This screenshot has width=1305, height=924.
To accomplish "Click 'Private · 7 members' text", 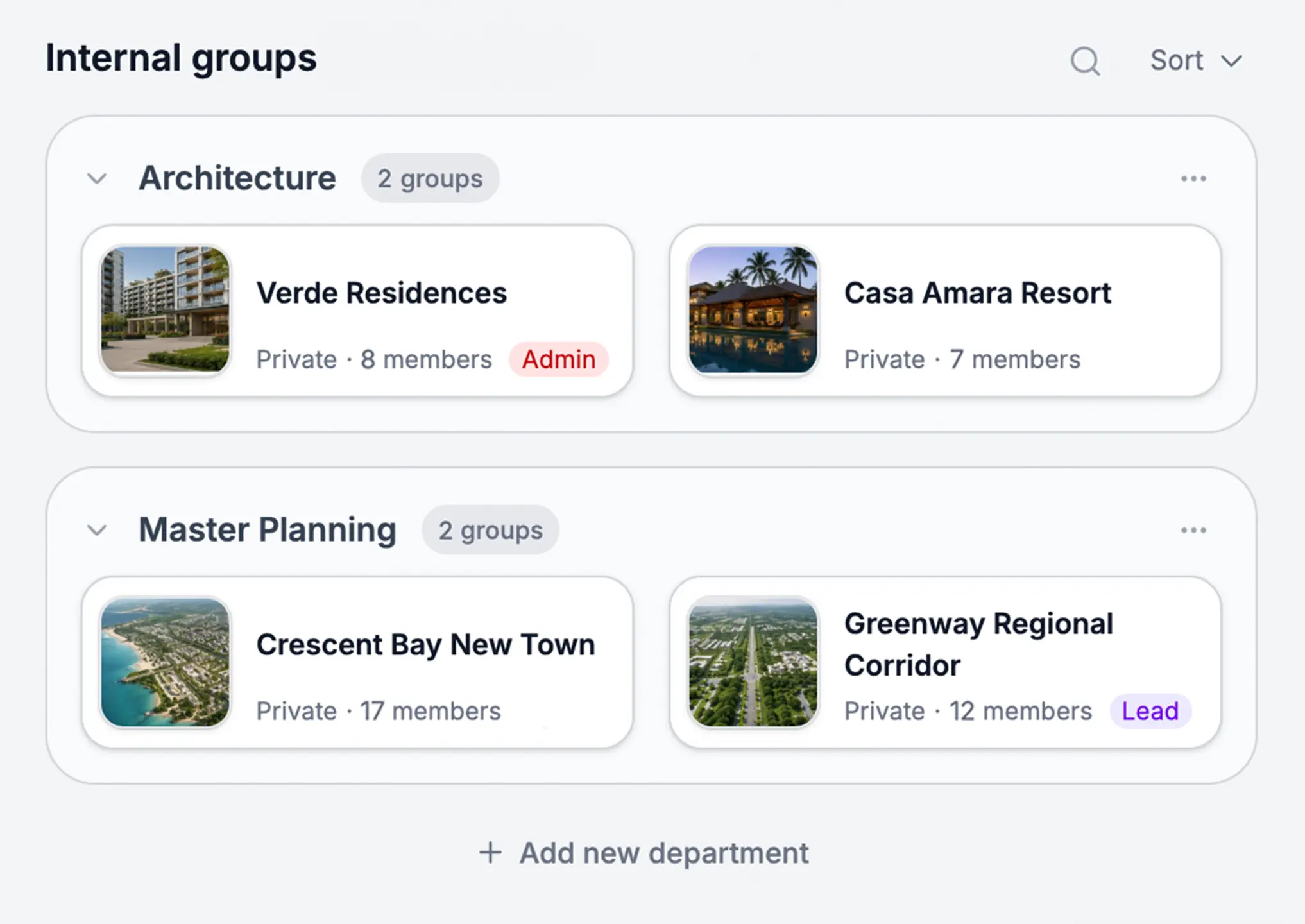I will pyautogui.click(x=962, y=359).
